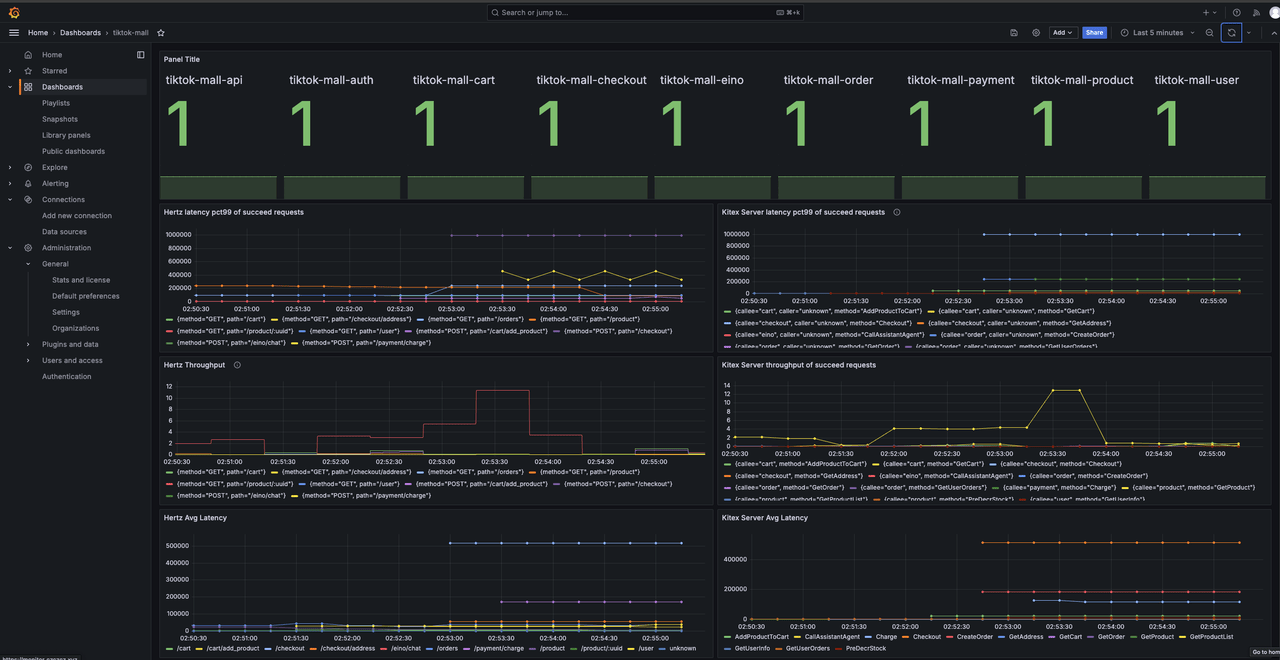The height and width of the screenshot is (660, 1280).
Task: Click info icon next to Hertz Throughput
Action: 237,365
